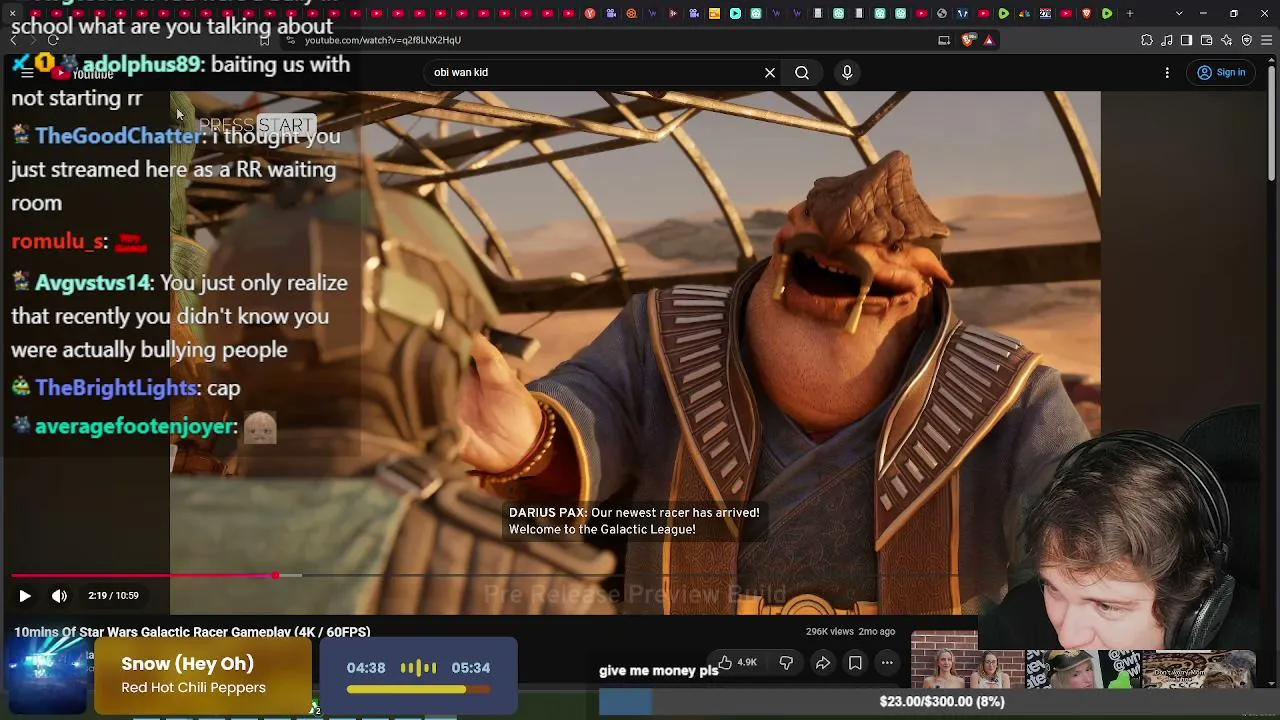This screenshot has width=1280, height=720.
Task: Open the Brave Shields lion icon
Action: pos(968,40)
